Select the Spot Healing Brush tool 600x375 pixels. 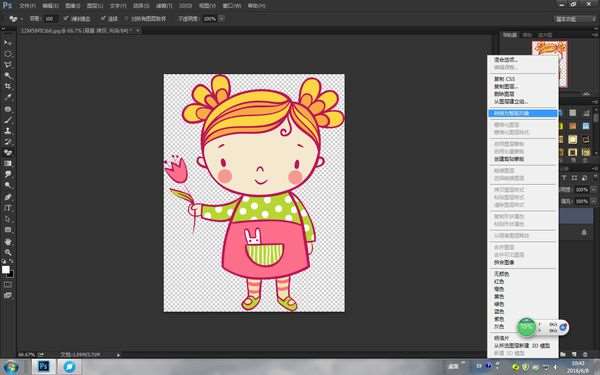point(8,109)
